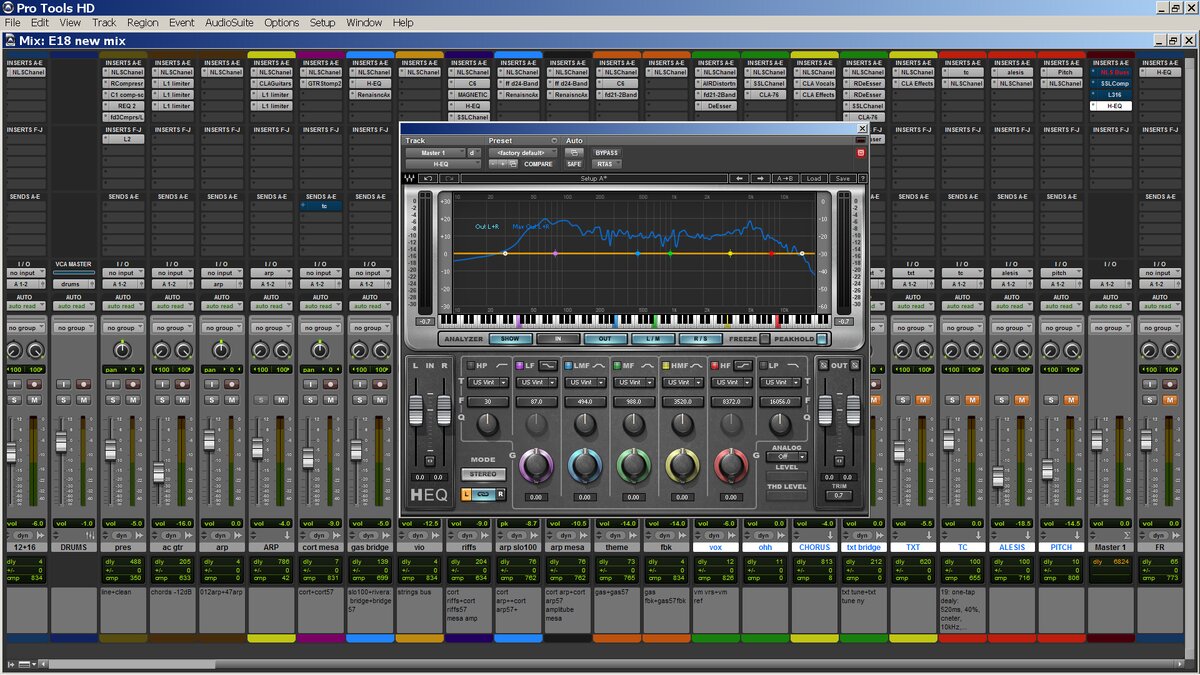
Task: Click the A→B copy button
Action: pyautogui.click(x=787, y=178)
